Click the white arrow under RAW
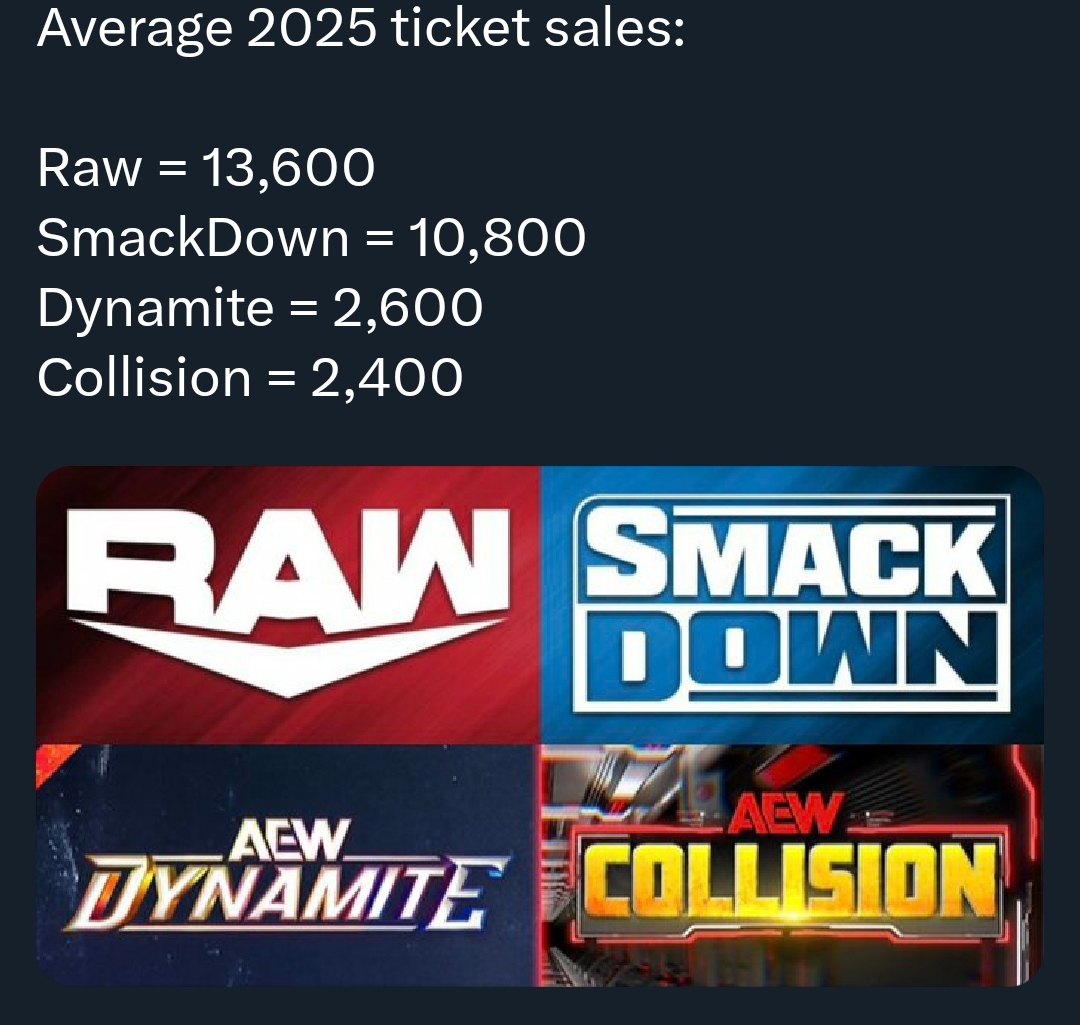 point(285,655)
